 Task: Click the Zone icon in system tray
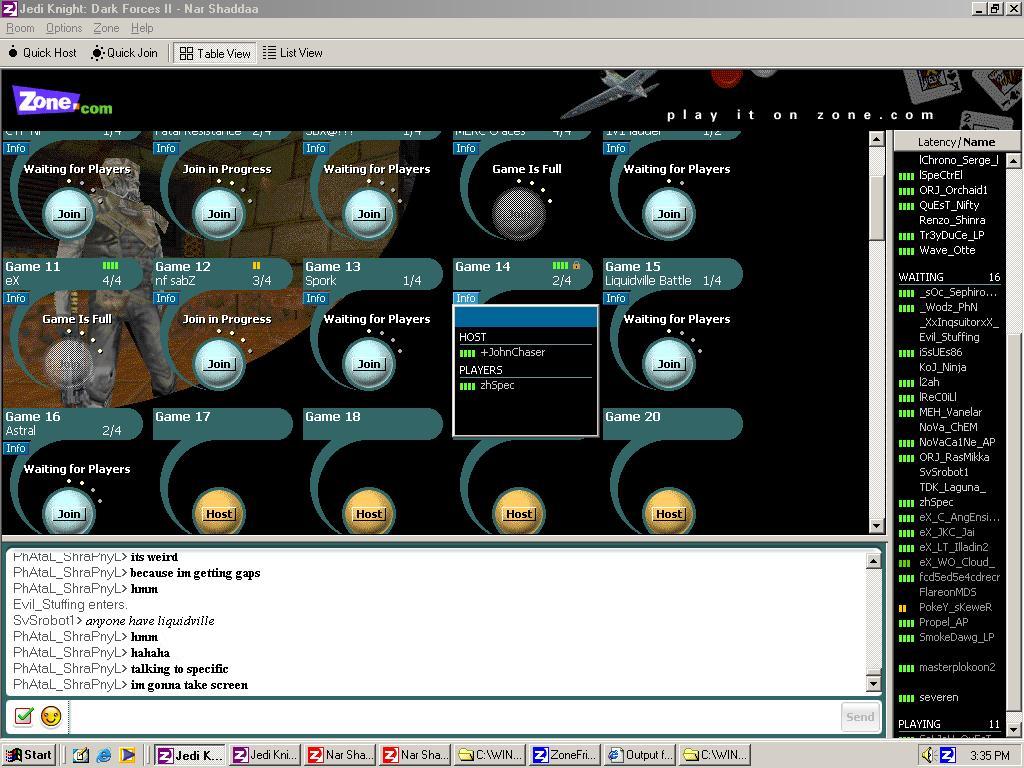(x=947, y=756)
